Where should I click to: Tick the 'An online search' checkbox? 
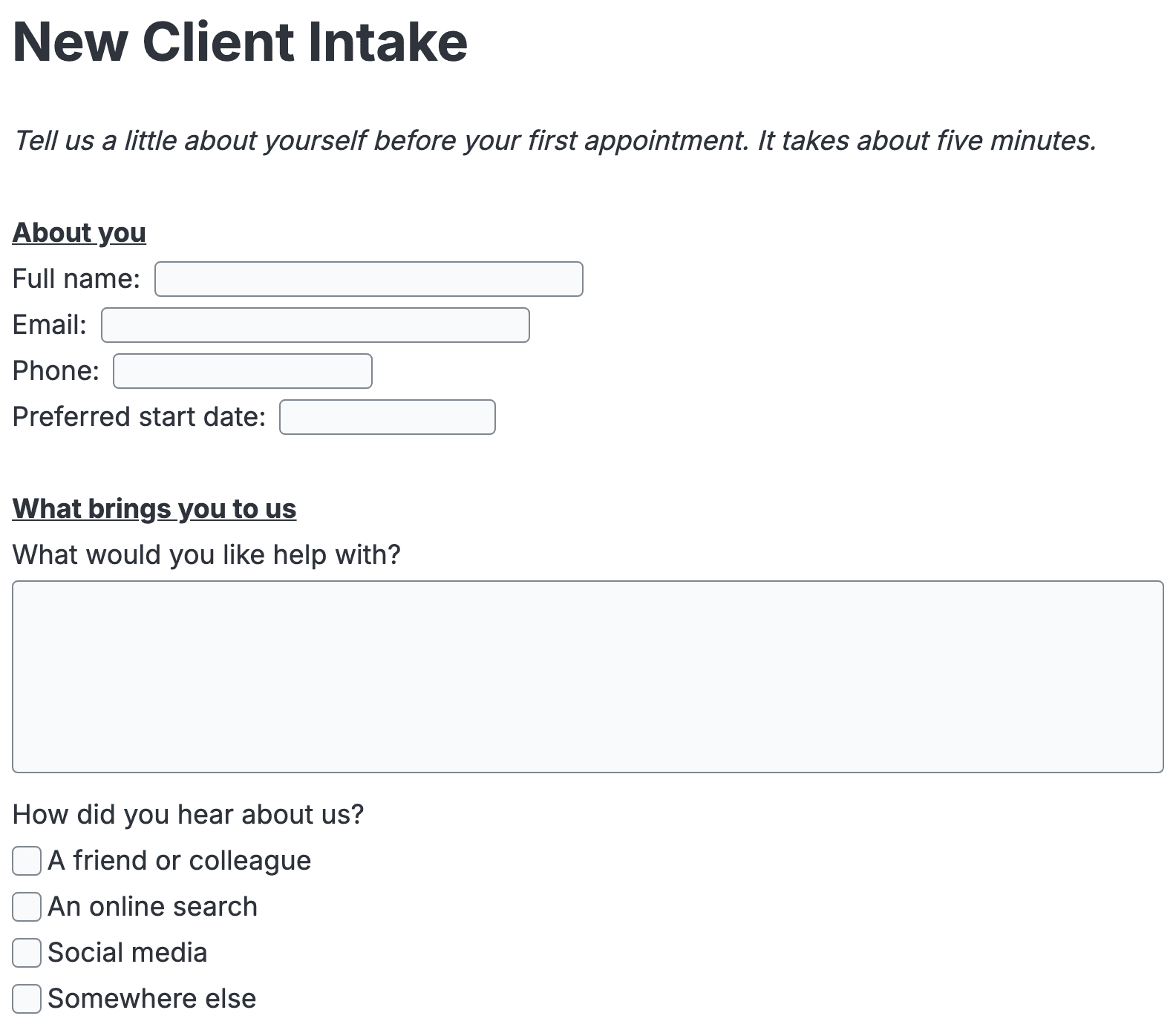point(27,908)
